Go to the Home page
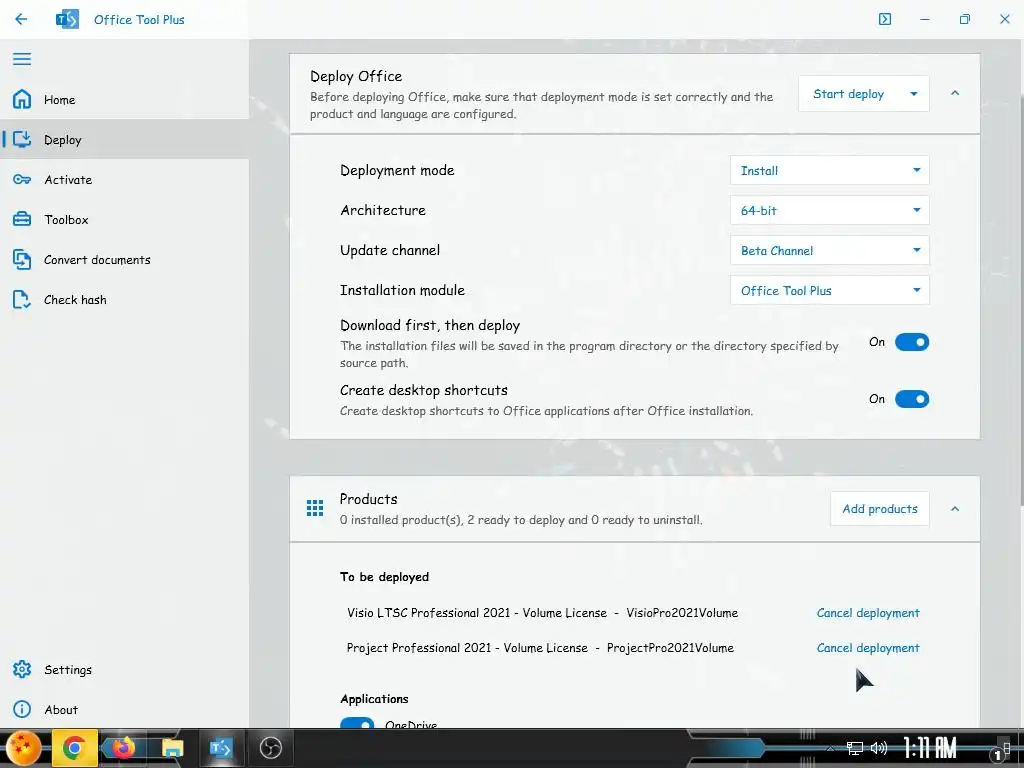Screen dimensions: 1024x768 point(59,100)
